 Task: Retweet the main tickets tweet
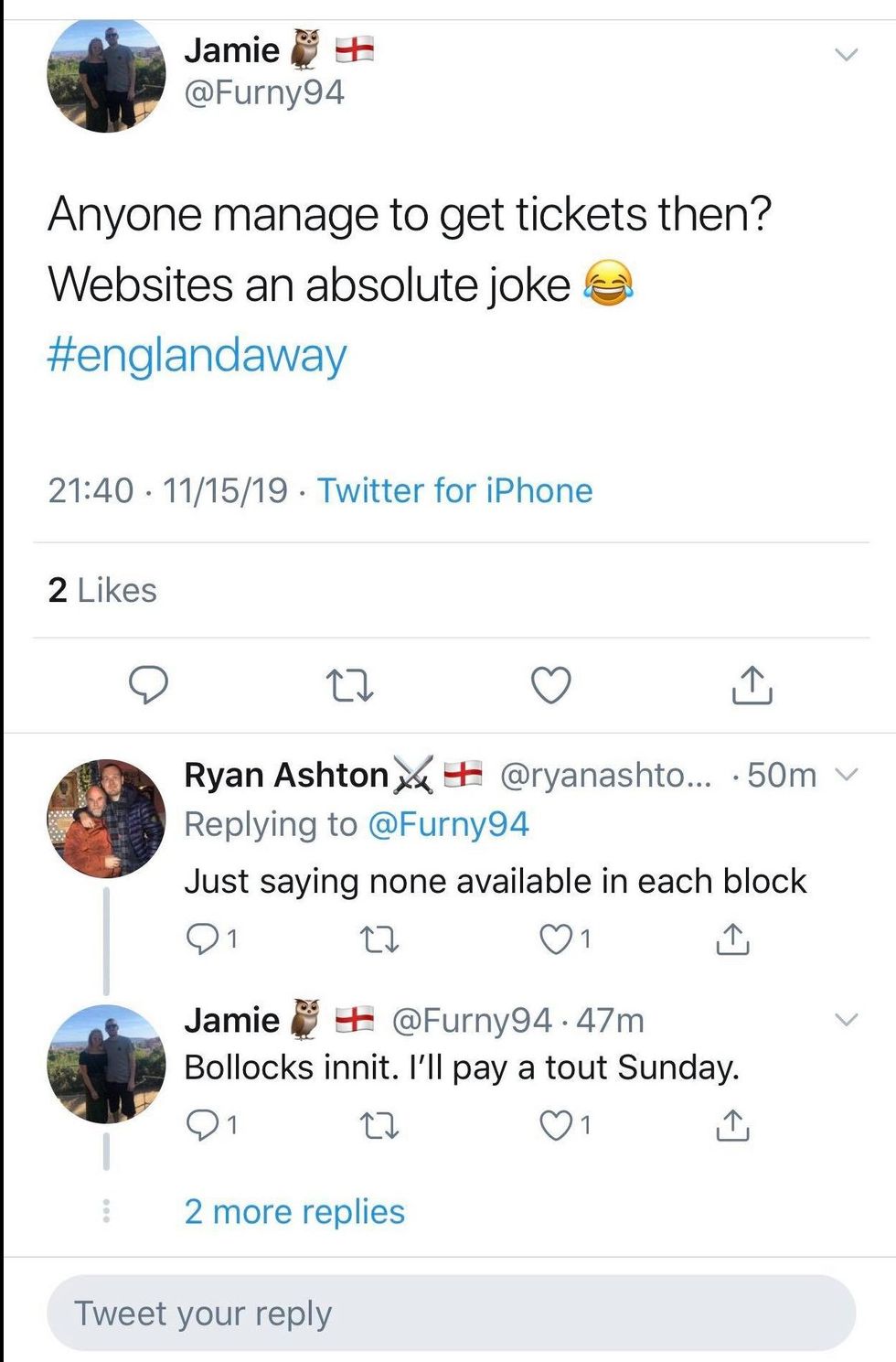[350, 685]
